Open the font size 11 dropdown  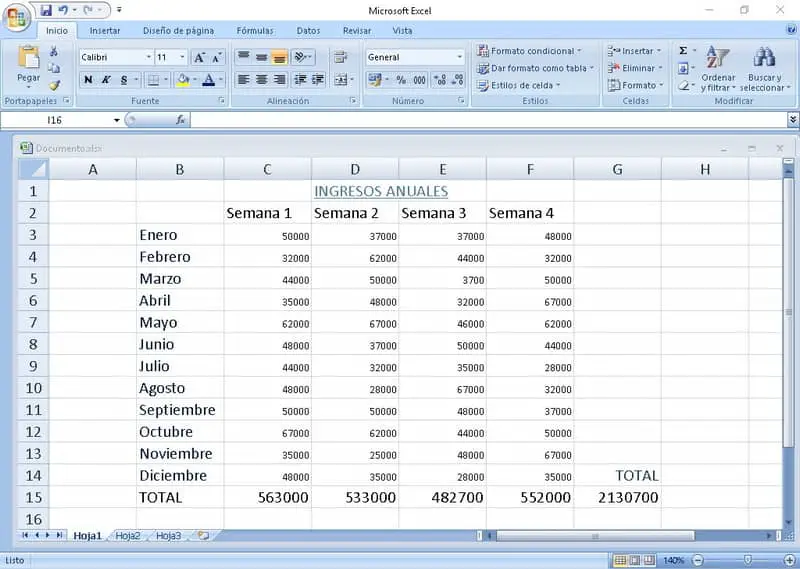click(182, 57)
